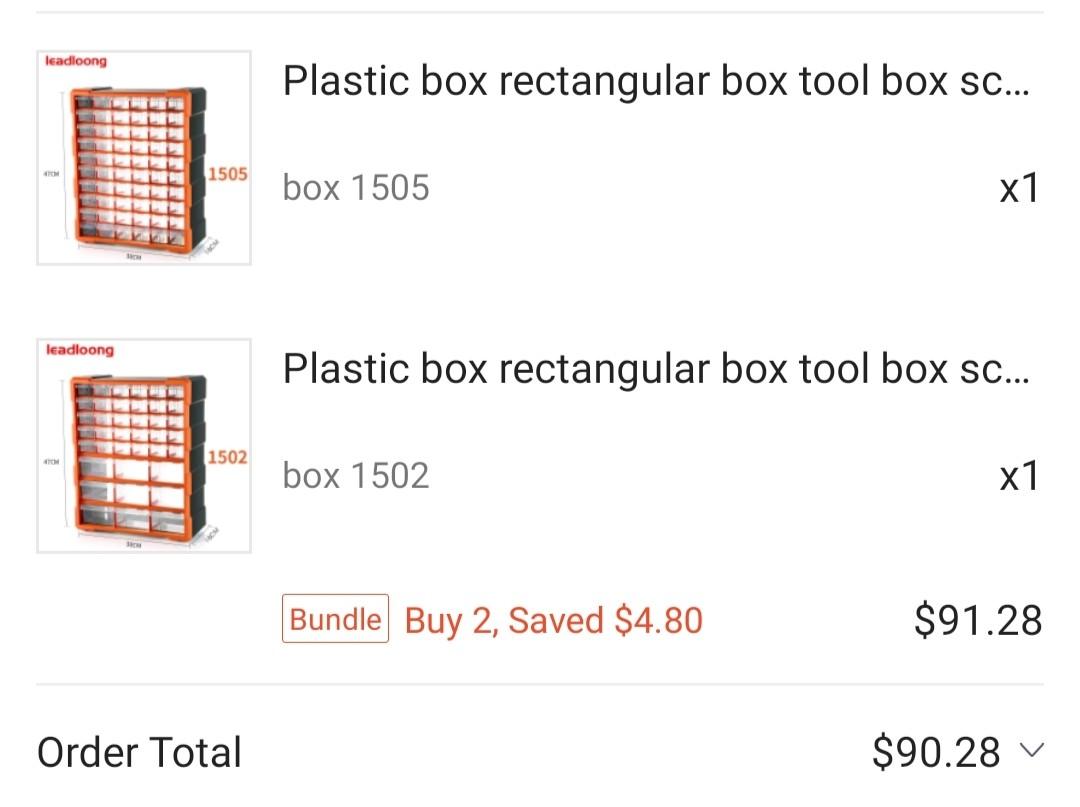
Task: Click the Order Total label
Action: [139, 751]
